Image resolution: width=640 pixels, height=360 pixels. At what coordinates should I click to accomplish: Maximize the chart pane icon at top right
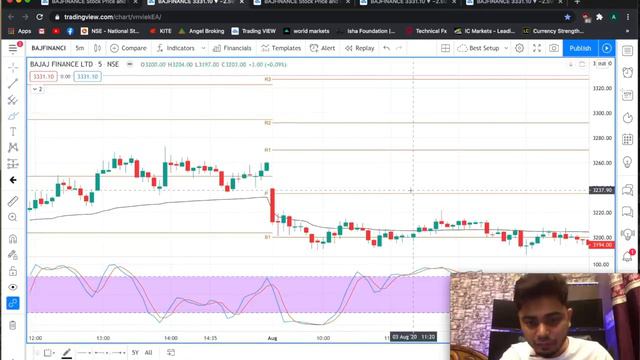click(x=582, y=64)
